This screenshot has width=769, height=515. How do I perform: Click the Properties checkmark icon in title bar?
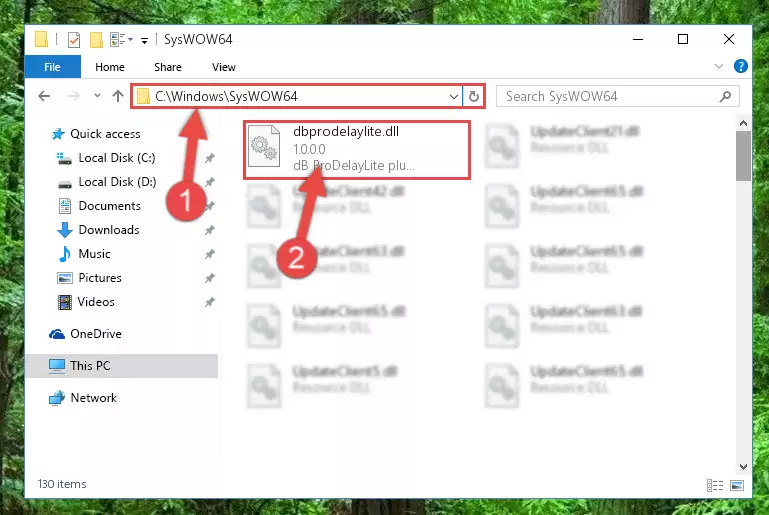[x=74, y=40]
